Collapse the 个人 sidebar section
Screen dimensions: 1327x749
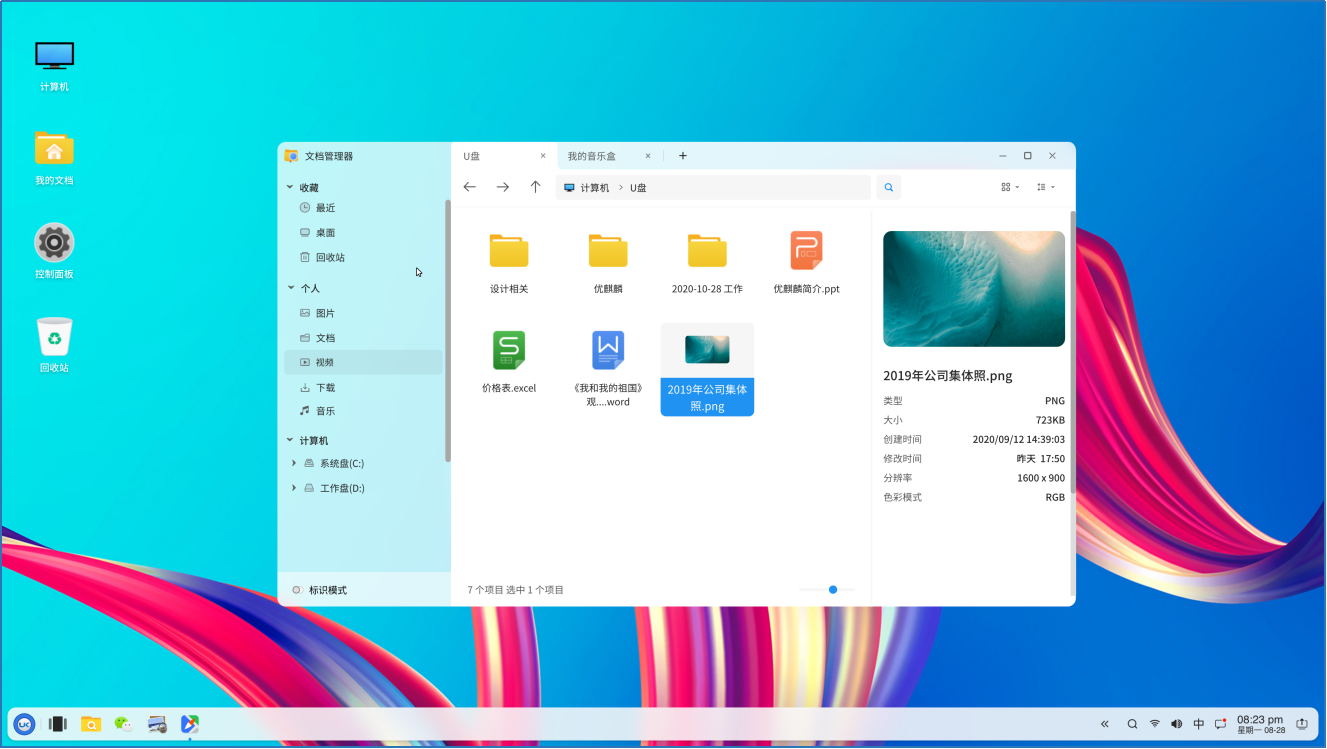(289, 287)
